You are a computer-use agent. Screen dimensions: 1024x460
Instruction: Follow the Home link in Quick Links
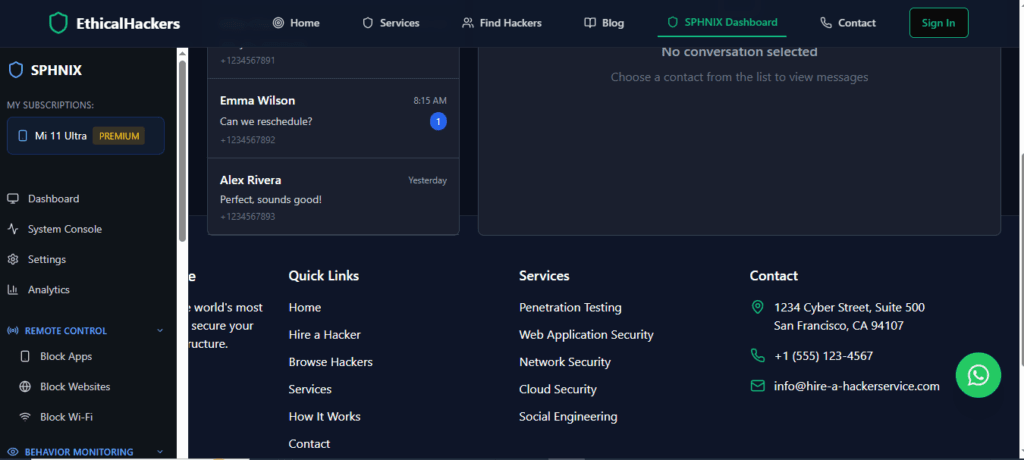304,307
